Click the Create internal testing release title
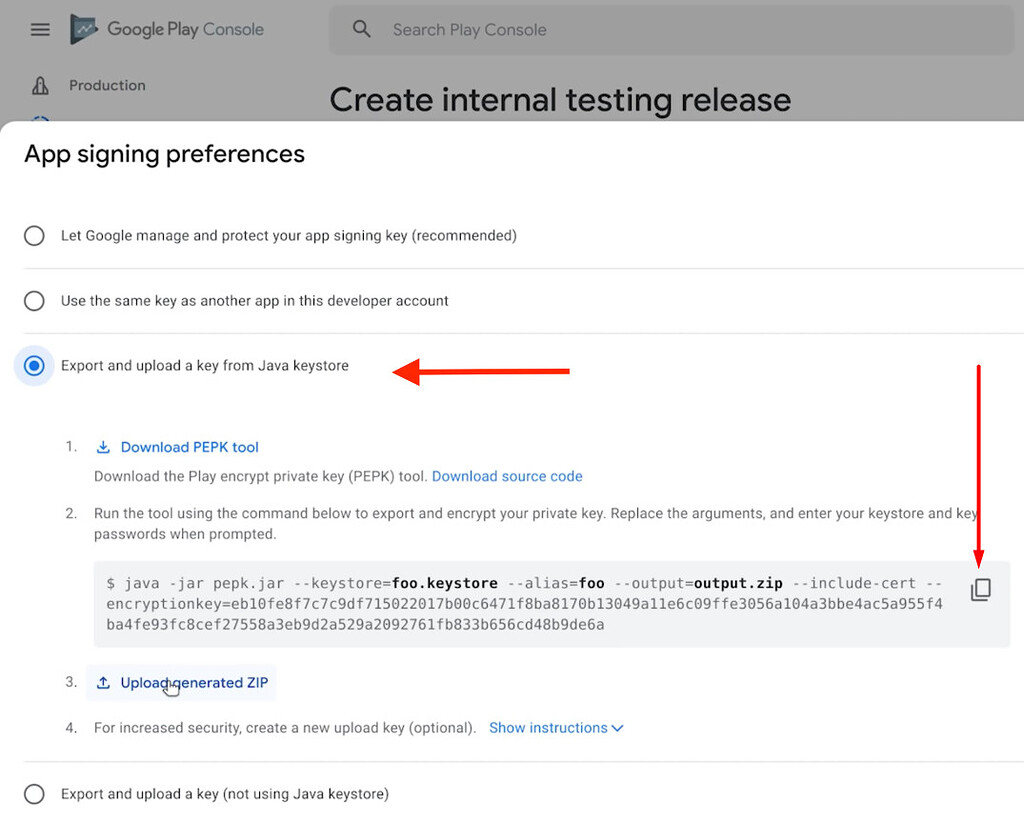The width and height of the screenshot is (1024, 823). click(560, 100)
